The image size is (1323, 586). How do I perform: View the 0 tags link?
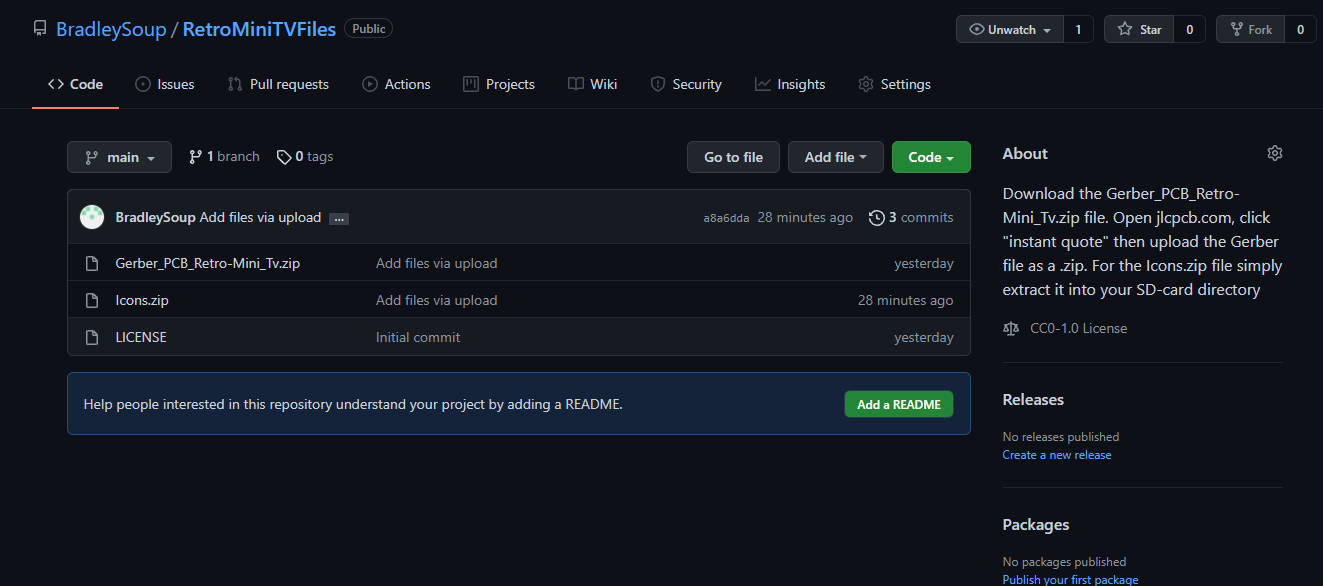coord(305,156)
